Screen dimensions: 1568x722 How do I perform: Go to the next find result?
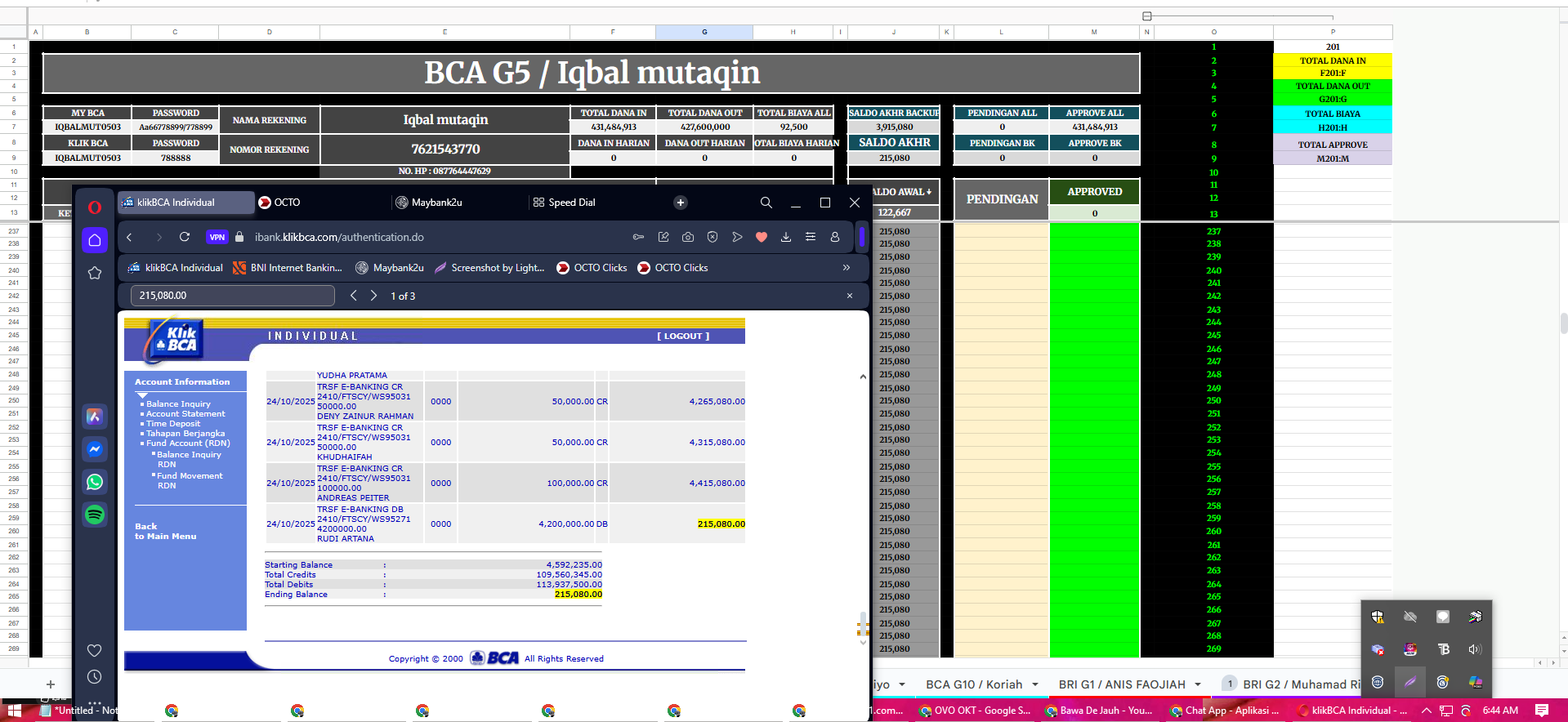pos(373,296)
